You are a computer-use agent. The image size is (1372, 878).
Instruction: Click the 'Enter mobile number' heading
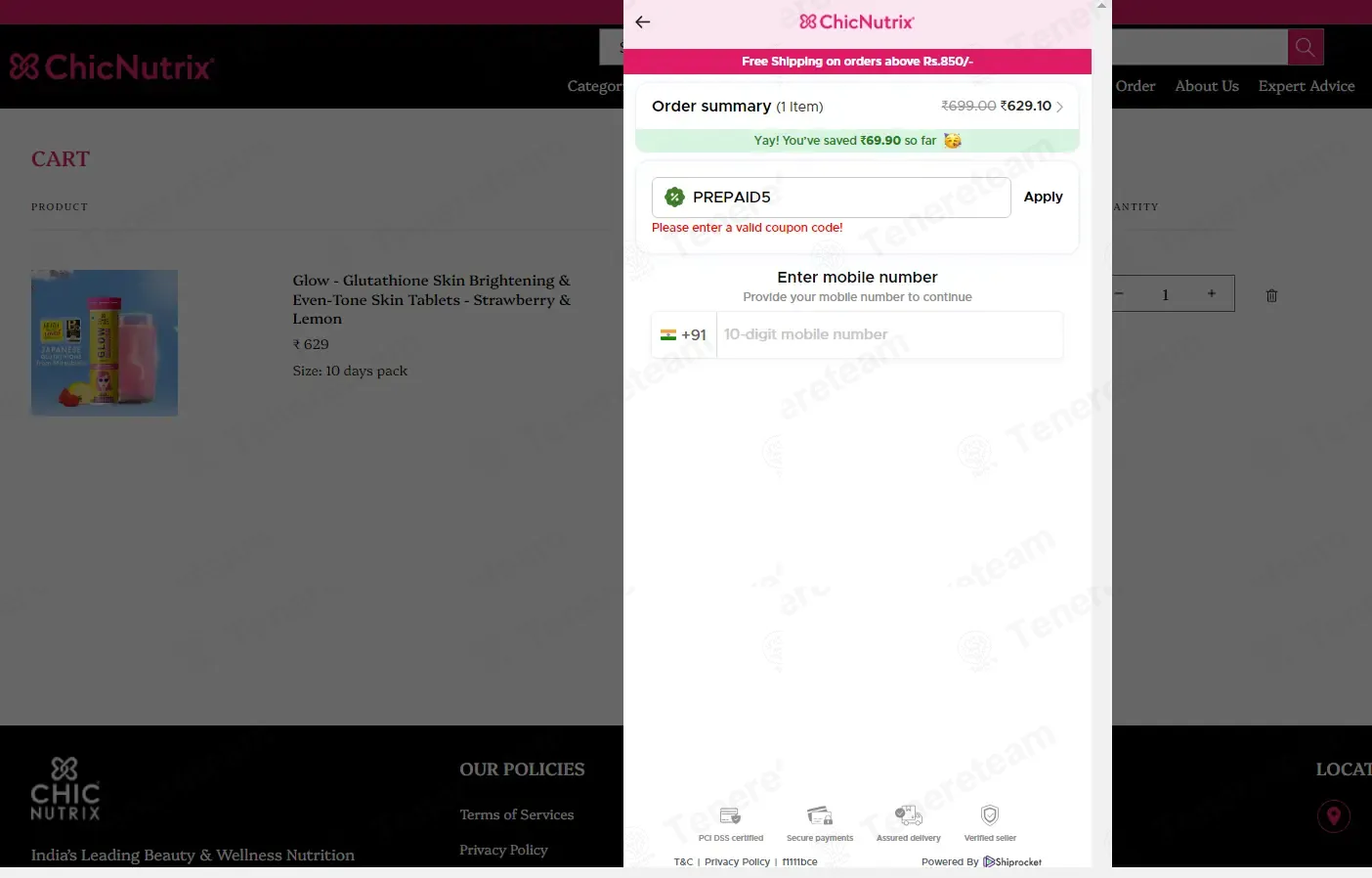pos(857,278)
